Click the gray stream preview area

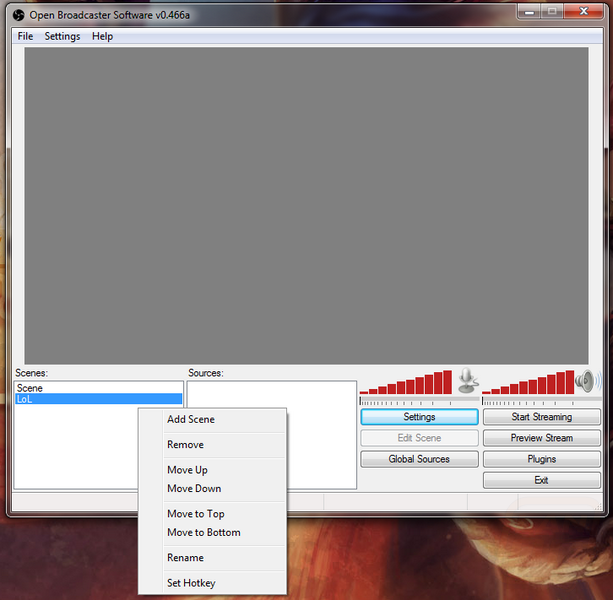[306, 206]
